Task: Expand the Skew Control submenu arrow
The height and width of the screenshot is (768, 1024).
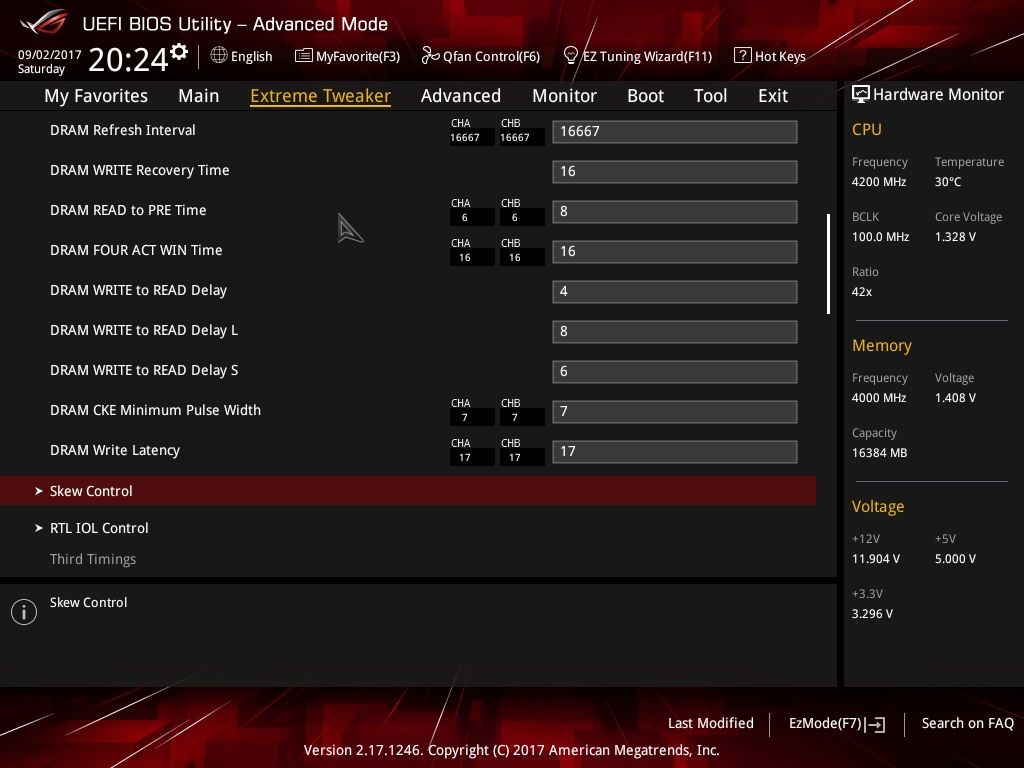Action: (39, 490)
